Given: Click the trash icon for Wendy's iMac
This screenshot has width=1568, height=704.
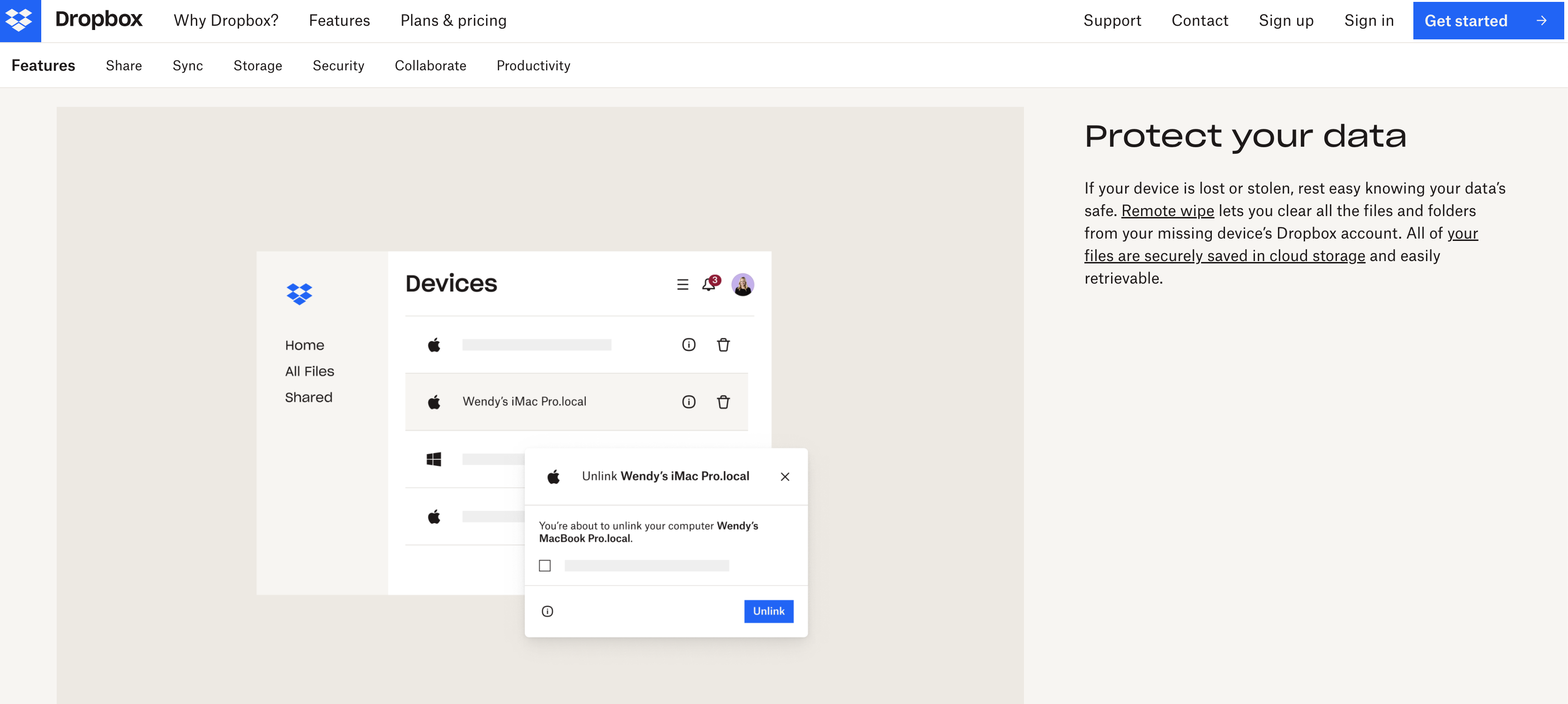Looking at the screenshot, I should 723,402.
